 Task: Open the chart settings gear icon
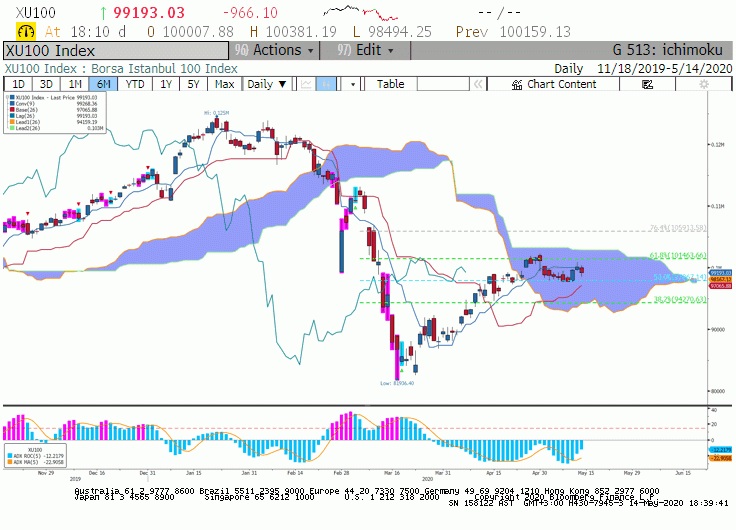point(704,84)
